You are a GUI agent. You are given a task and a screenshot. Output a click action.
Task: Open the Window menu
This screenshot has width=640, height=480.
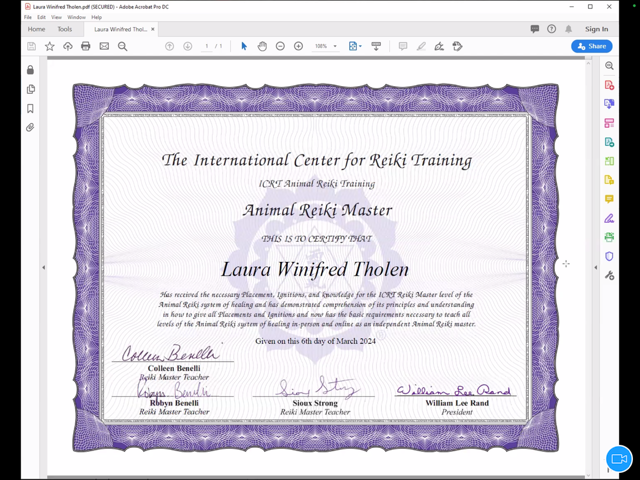pos(76,17)
